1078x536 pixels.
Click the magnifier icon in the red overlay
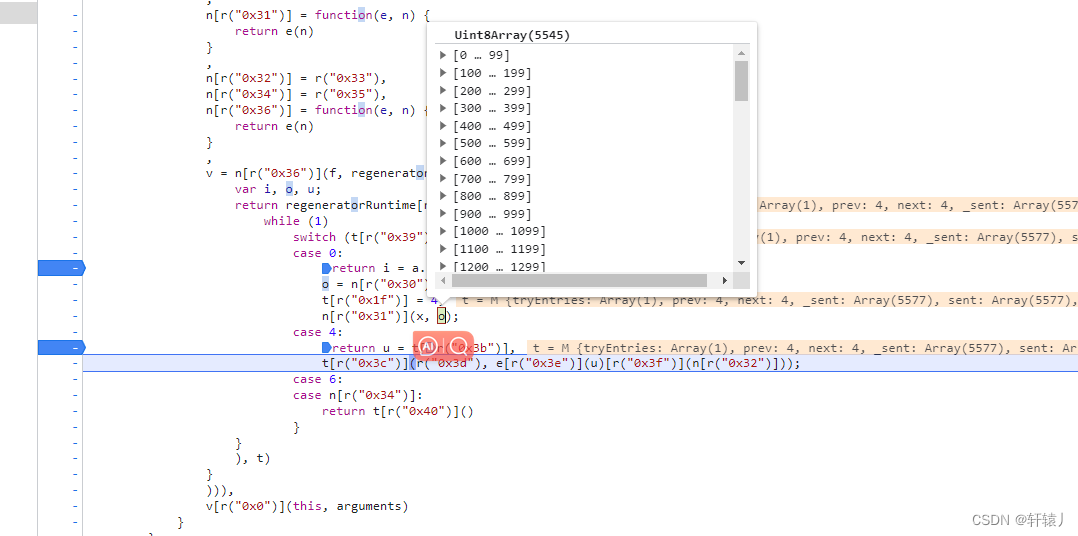coord(458,346)
